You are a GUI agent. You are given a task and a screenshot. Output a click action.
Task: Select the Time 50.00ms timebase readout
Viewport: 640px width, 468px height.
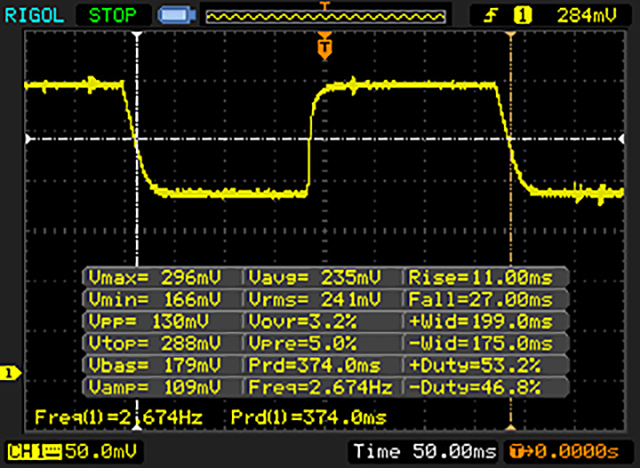pos(426,453)
